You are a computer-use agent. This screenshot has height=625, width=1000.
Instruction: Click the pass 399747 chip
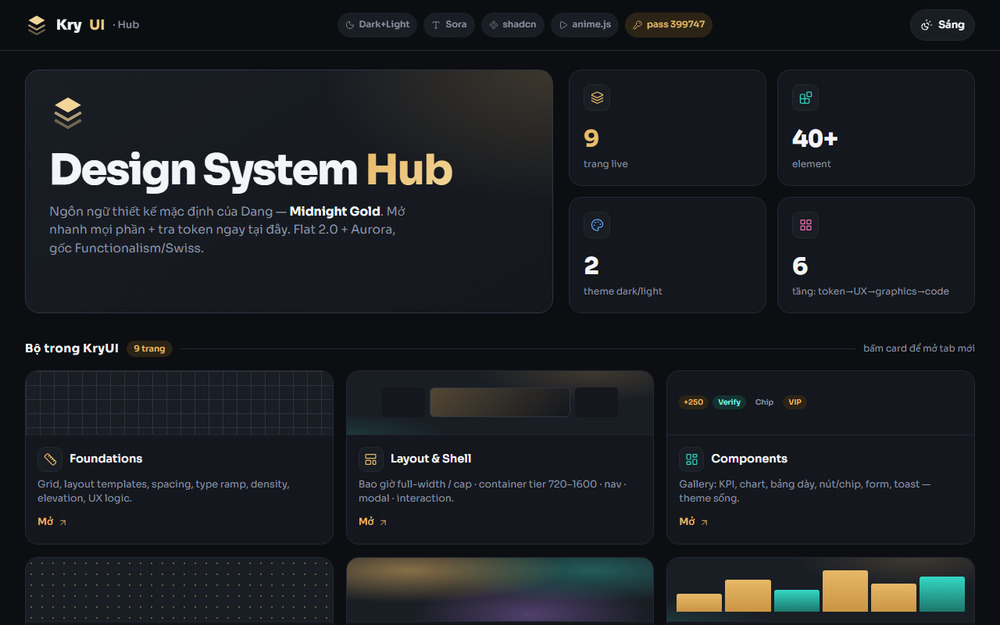(668, 25)
